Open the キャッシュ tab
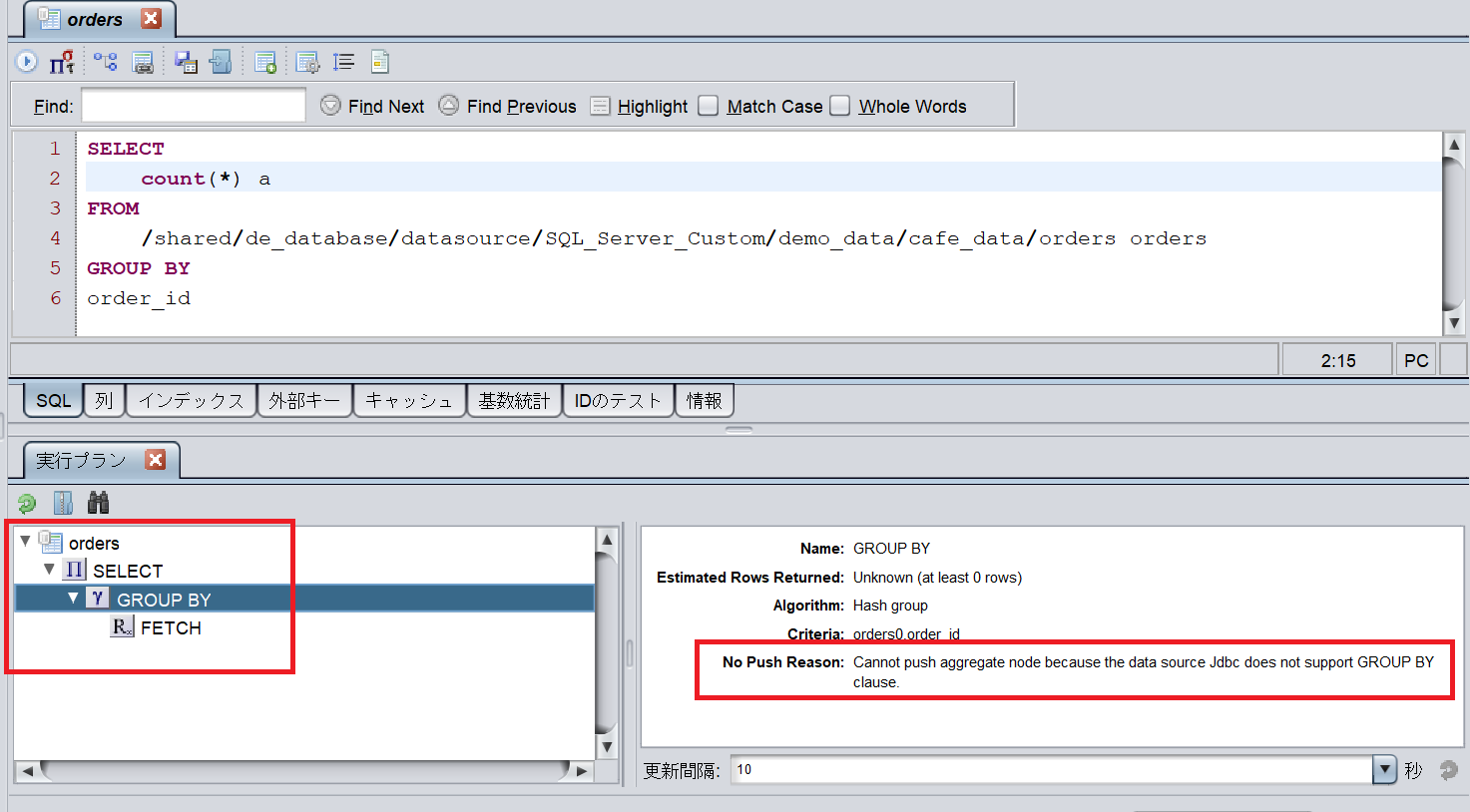The width and height of the screenshot is (1470, 812). [409, 400]
